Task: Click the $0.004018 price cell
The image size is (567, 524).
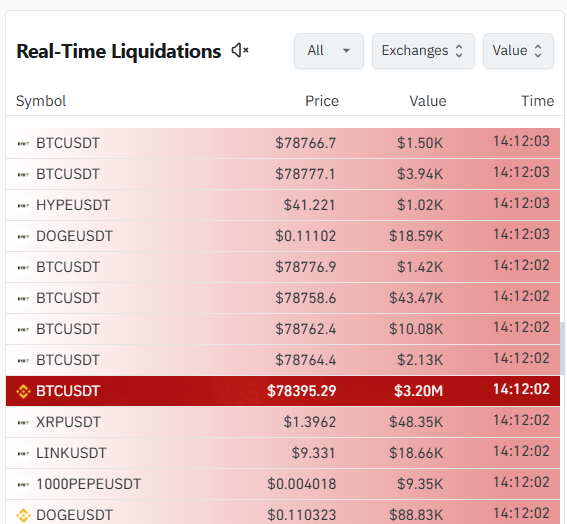Action: [302, 484]
